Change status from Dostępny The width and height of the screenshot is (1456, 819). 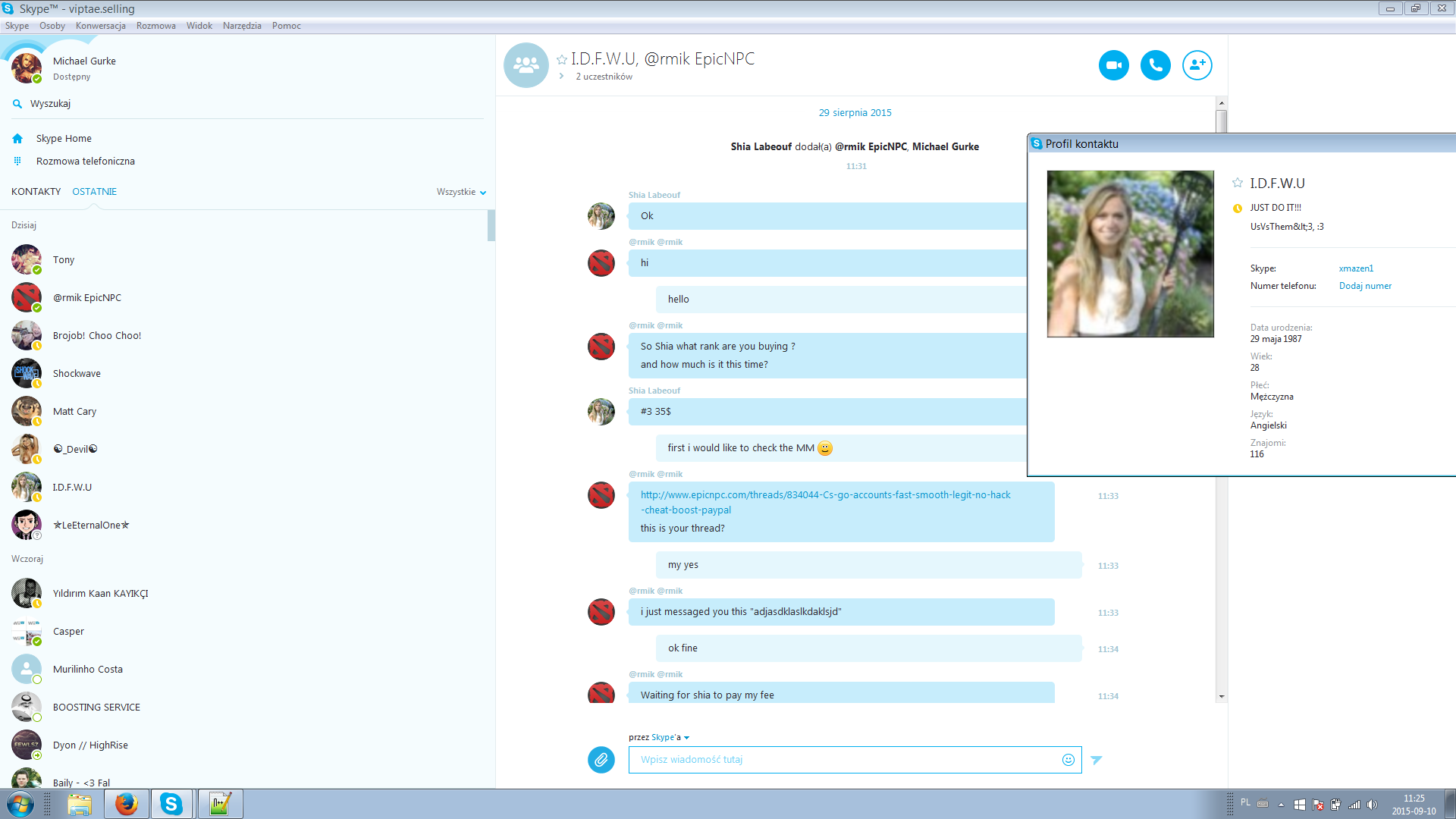click(x=71, y=77)
